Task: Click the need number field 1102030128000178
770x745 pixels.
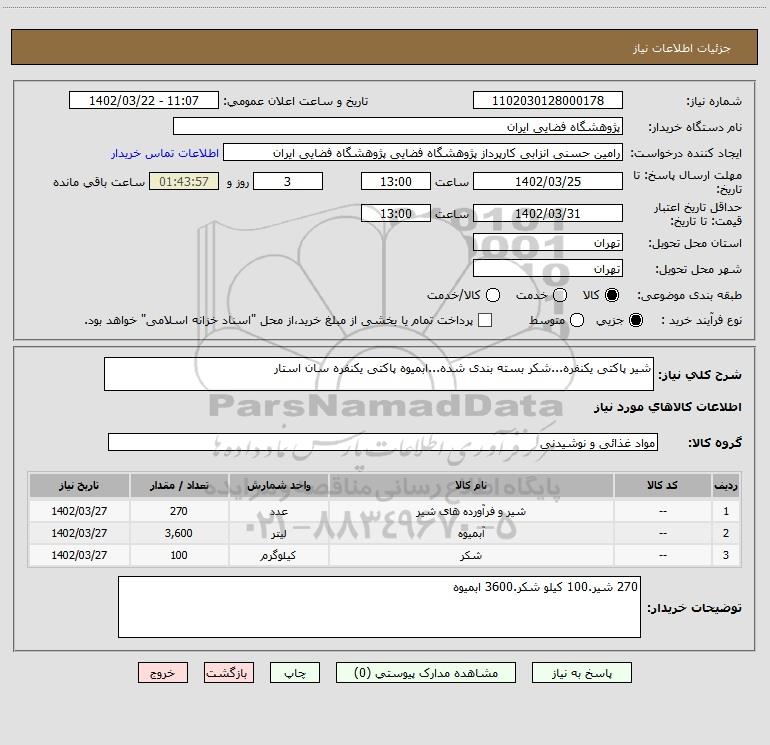Action: 548,100
